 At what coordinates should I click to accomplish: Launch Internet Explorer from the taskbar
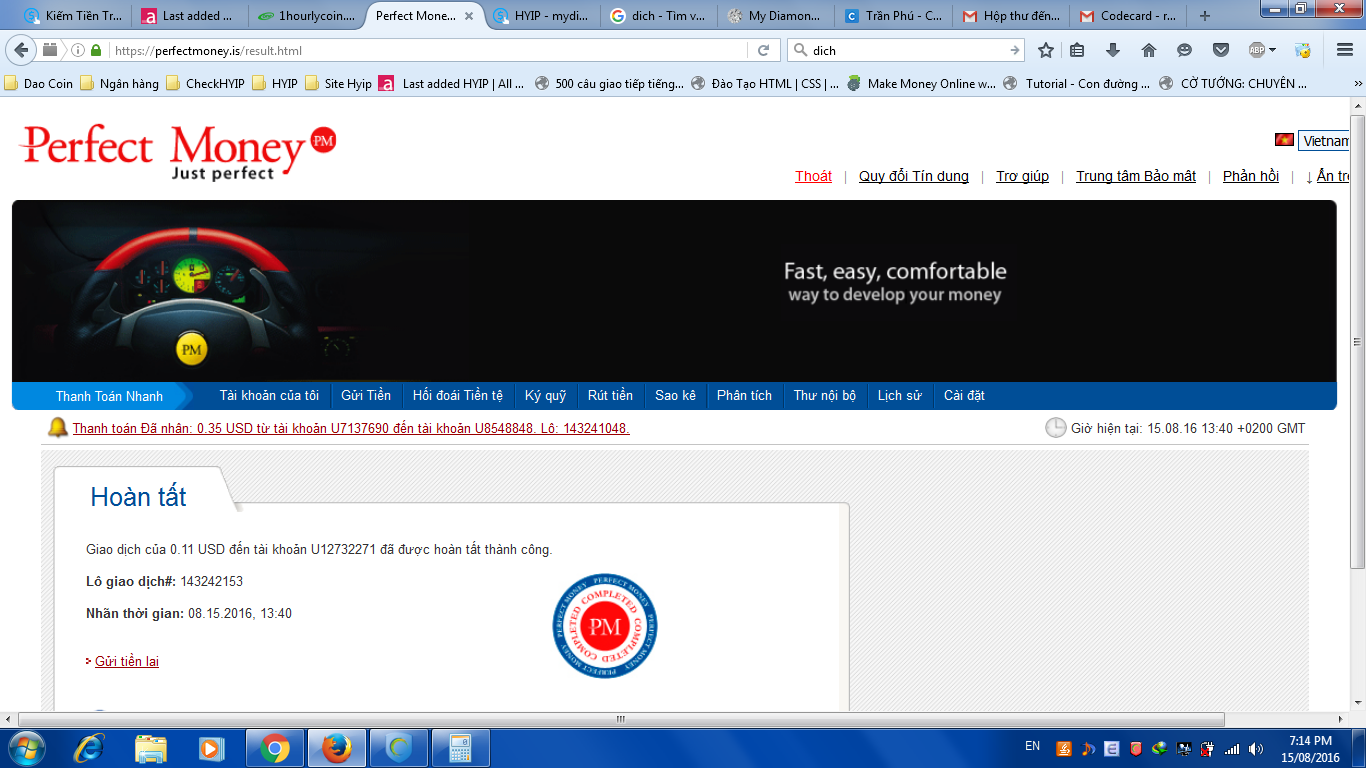point(89,748)
